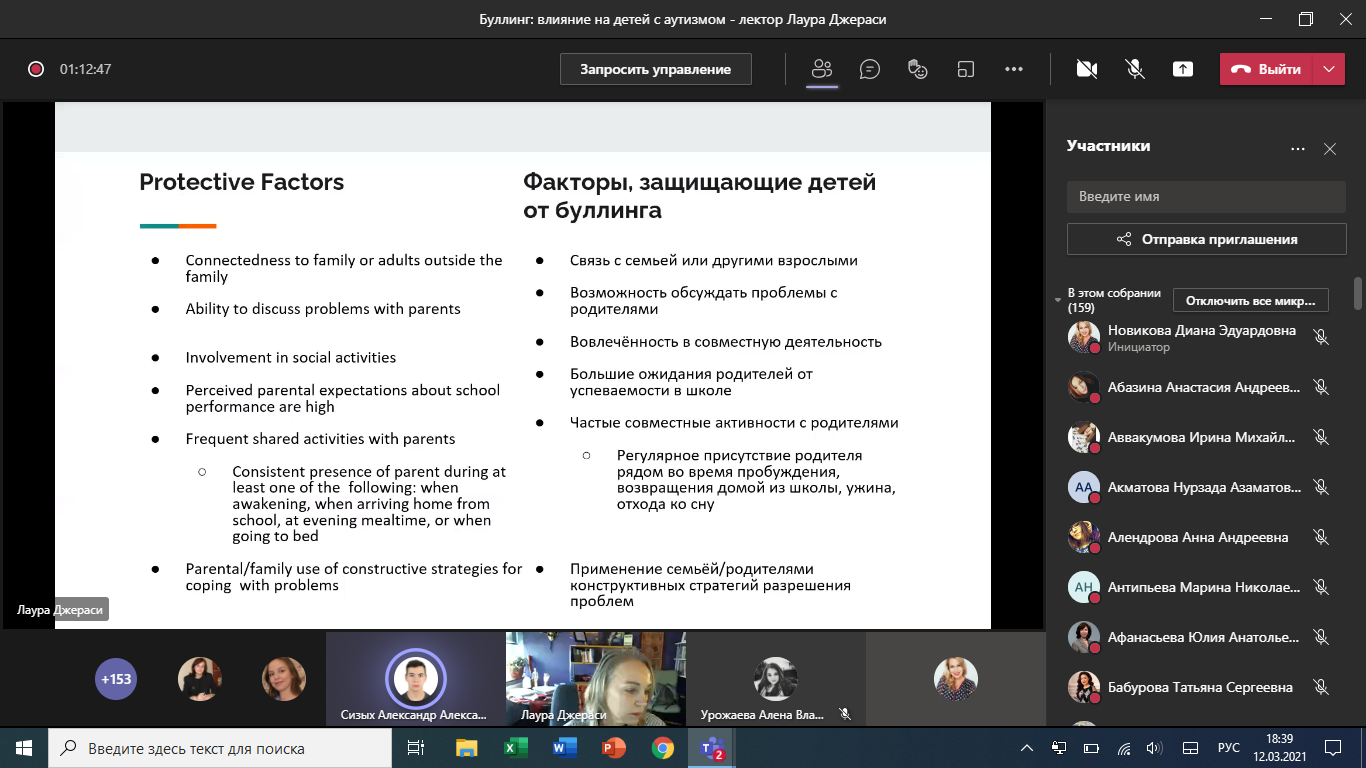The width and height of the screenshot is (1366, 768).
Task: Click the Отправка приглашения button
Action: click(1206, 239)
